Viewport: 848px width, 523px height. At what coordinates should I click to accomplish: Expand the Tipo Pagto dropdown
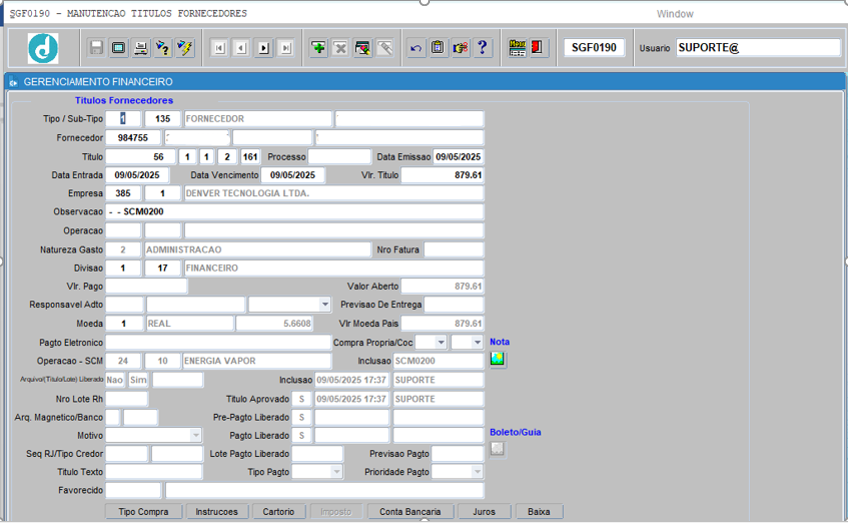pyautogui.click(x=336, y=472)
